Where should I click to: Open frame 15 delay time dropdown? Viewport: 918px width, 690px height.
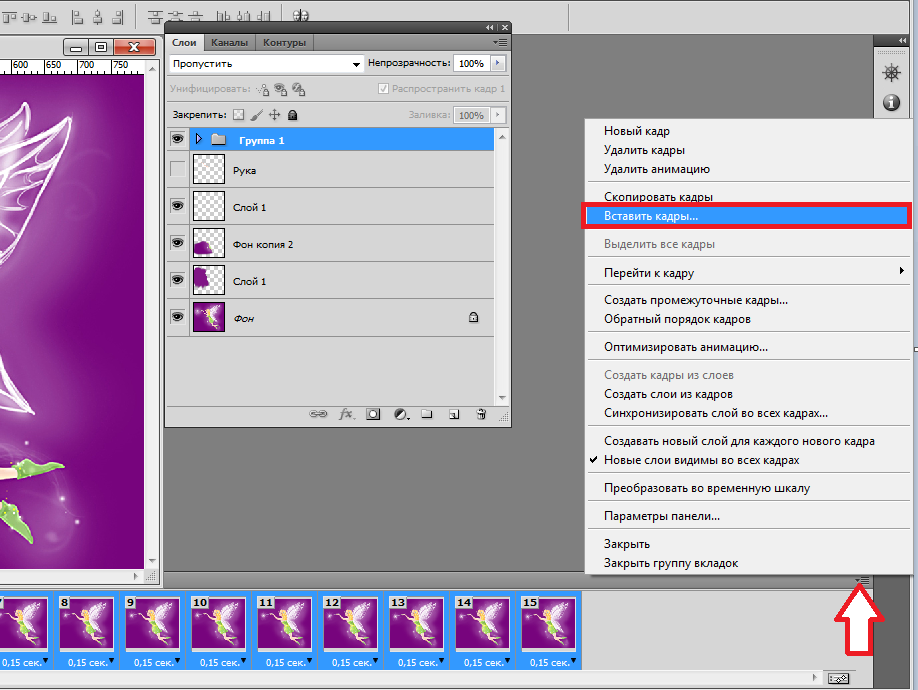click(x=573, y=661)
